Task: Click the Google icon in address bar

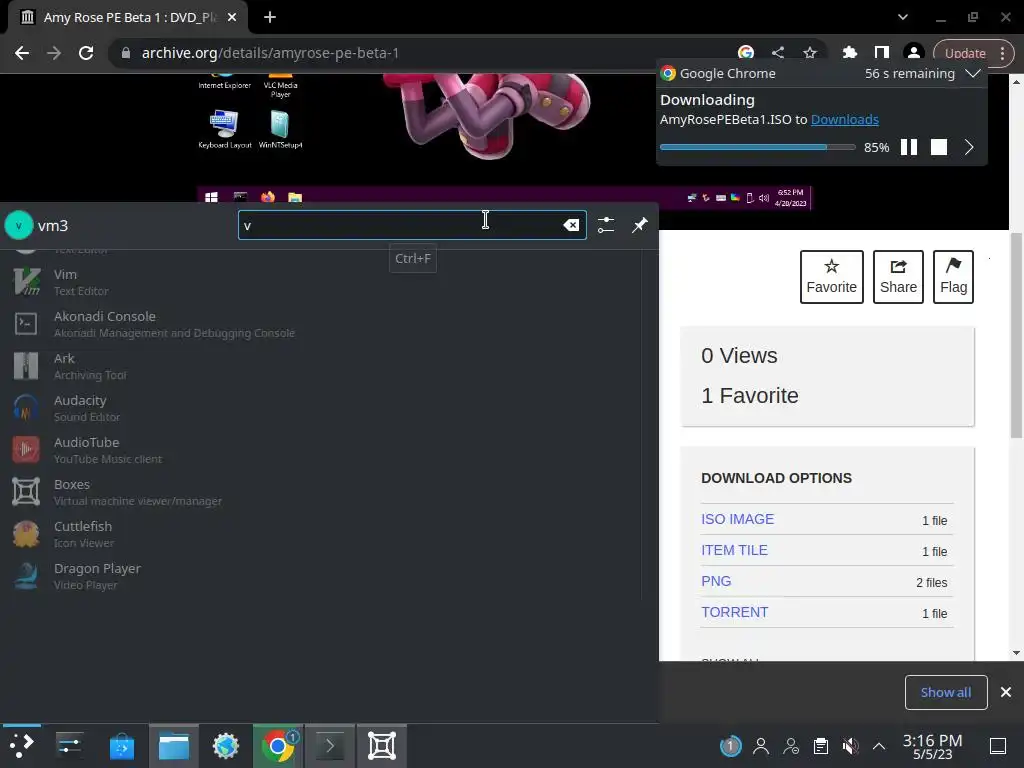Action: tap(746, 53)
